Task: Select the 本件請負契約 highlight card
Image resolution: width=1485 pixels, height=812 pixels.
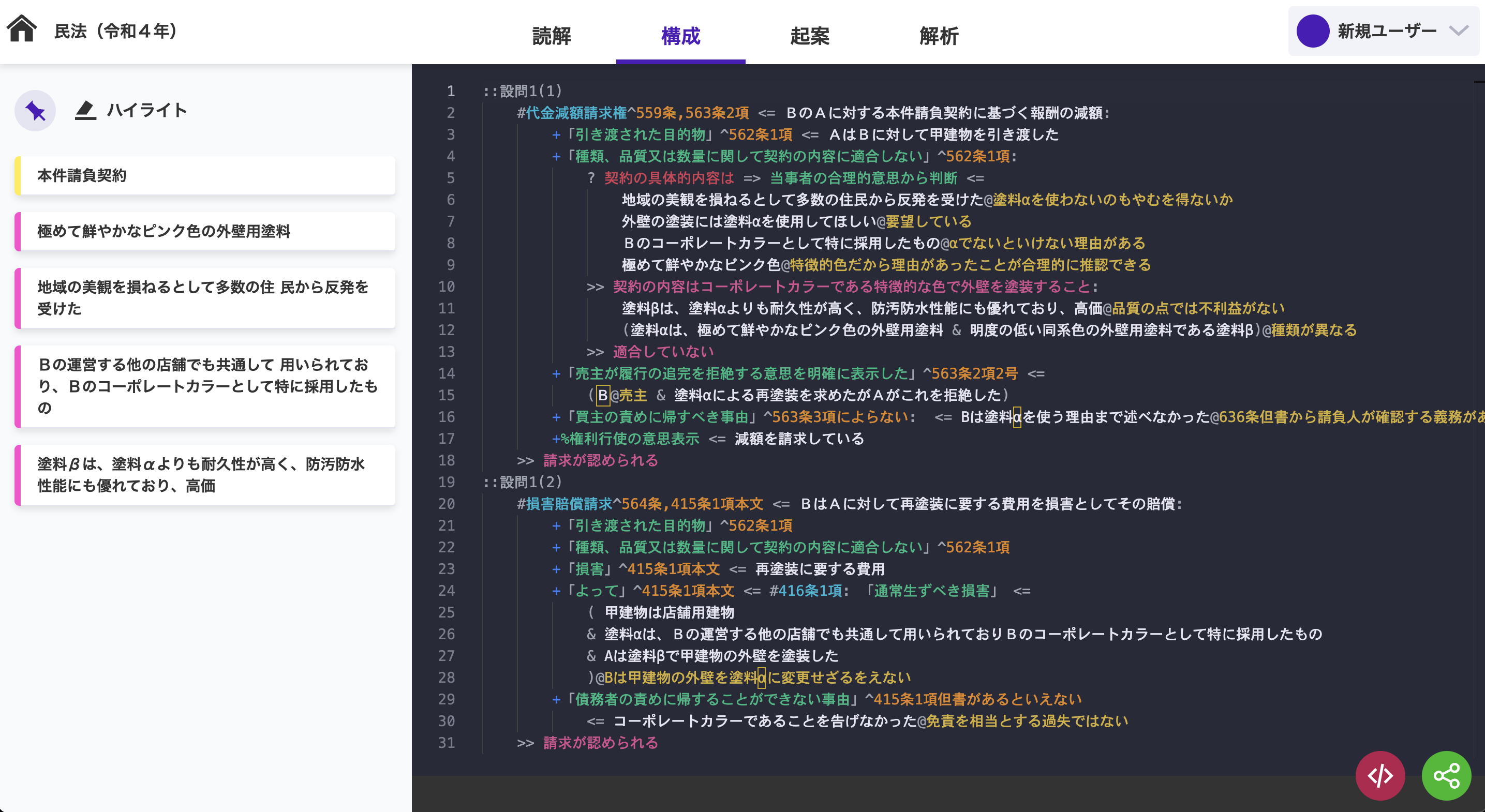Action: click(x=205, y=176)
